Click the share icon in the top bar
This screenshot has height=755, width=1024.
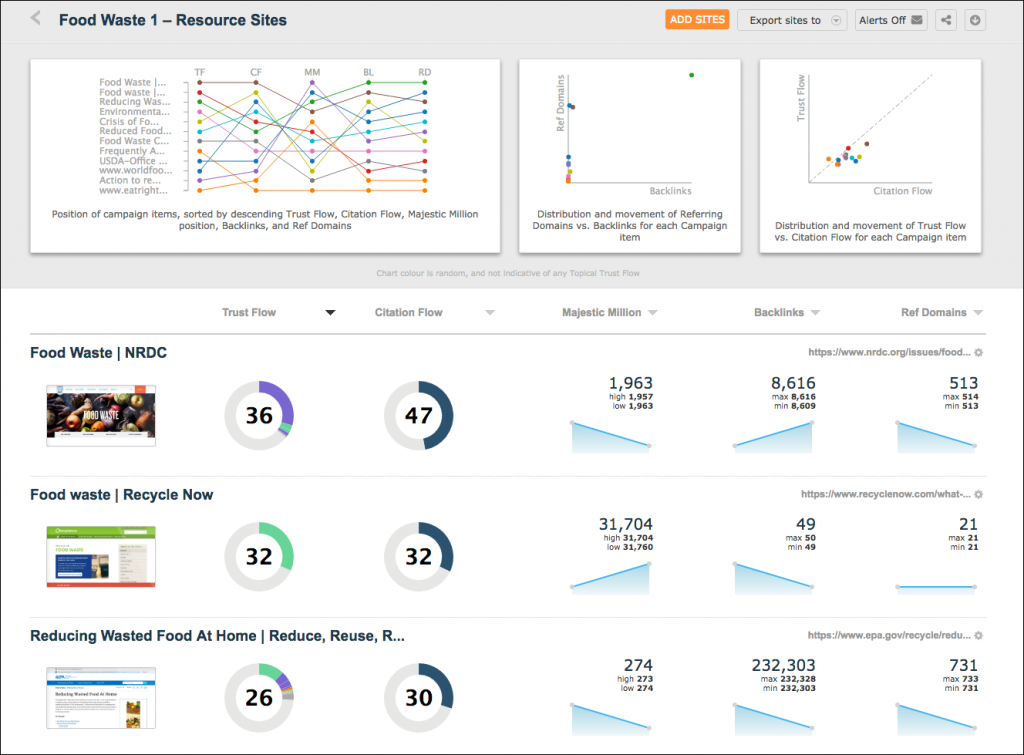pyautogui.click(x=946, y=20)
